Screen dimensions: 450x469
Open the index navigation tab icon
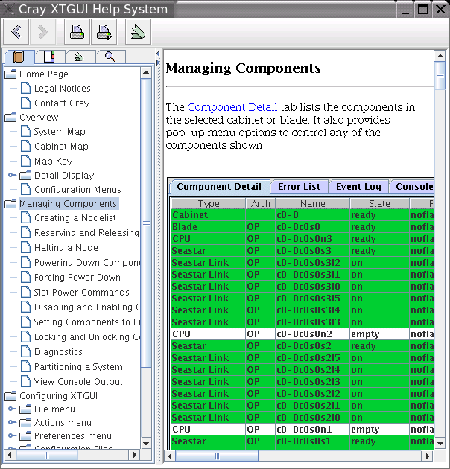(x=49, y=57)
